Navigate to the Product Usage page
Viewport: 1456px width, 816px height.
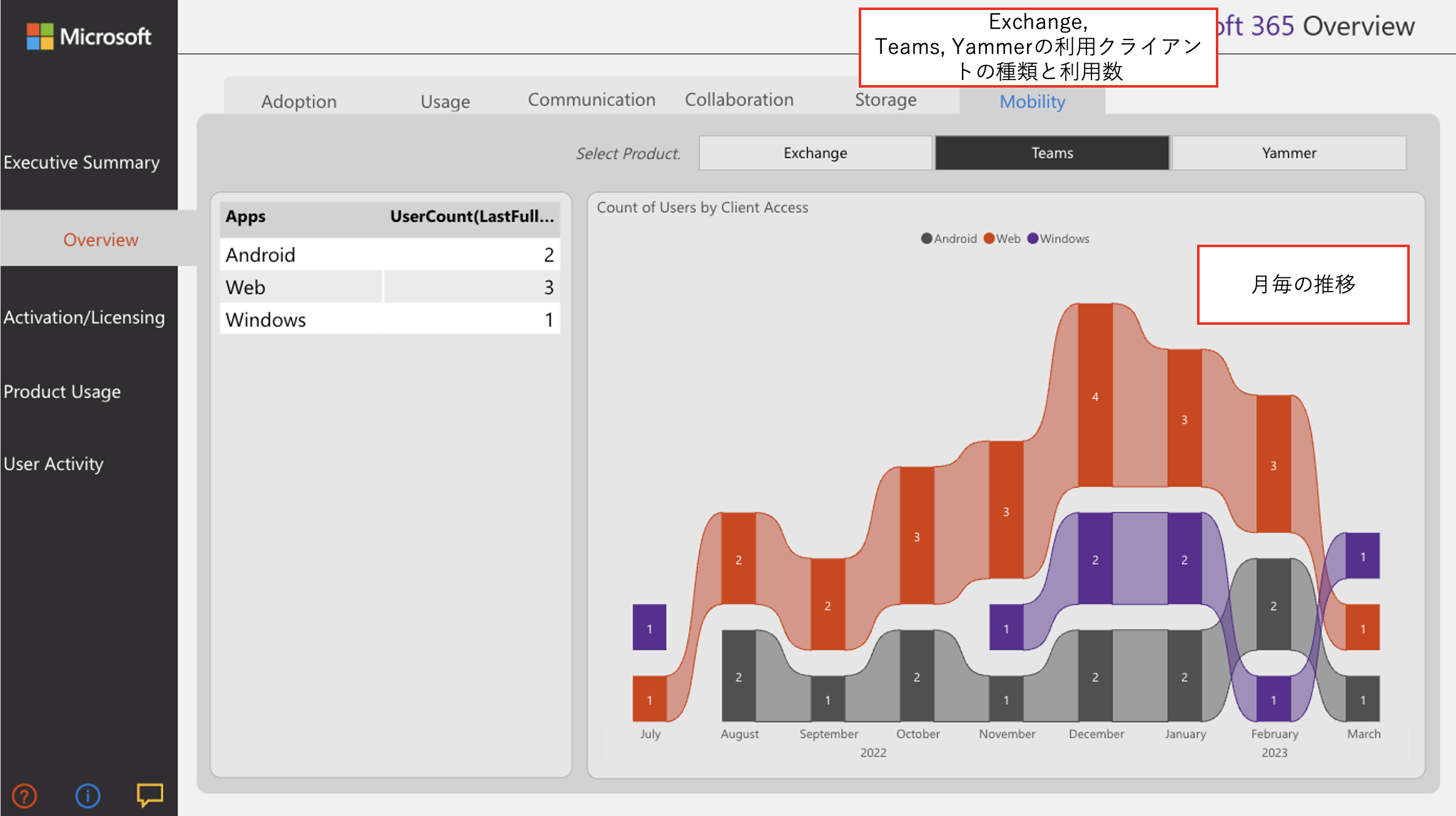click(62, 392)
